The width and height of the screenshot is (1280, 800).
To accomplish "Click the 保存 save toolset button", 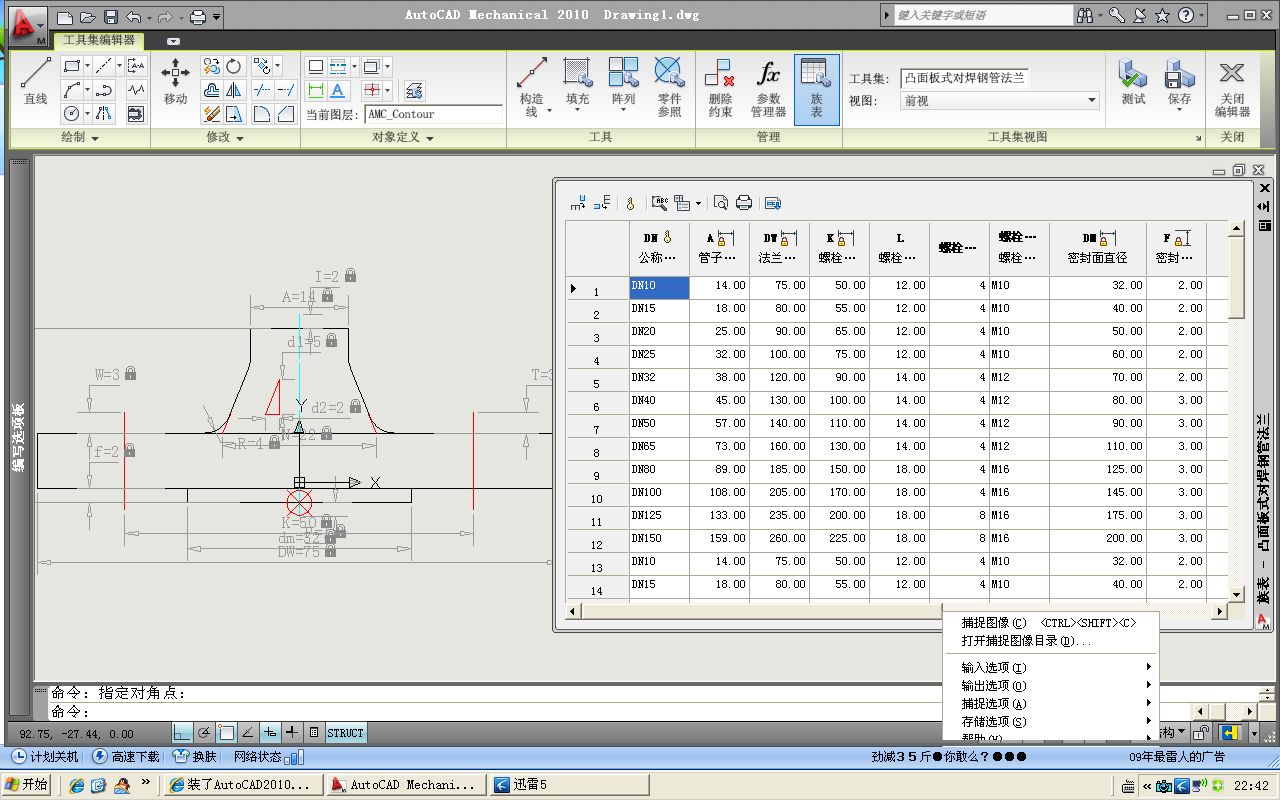I will (1179, 81).
